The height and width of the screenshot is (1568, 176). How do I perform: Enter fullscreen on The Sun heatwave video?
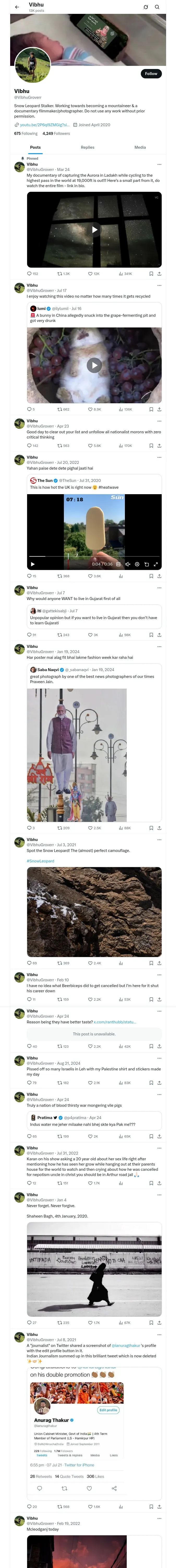pos(156,564)
